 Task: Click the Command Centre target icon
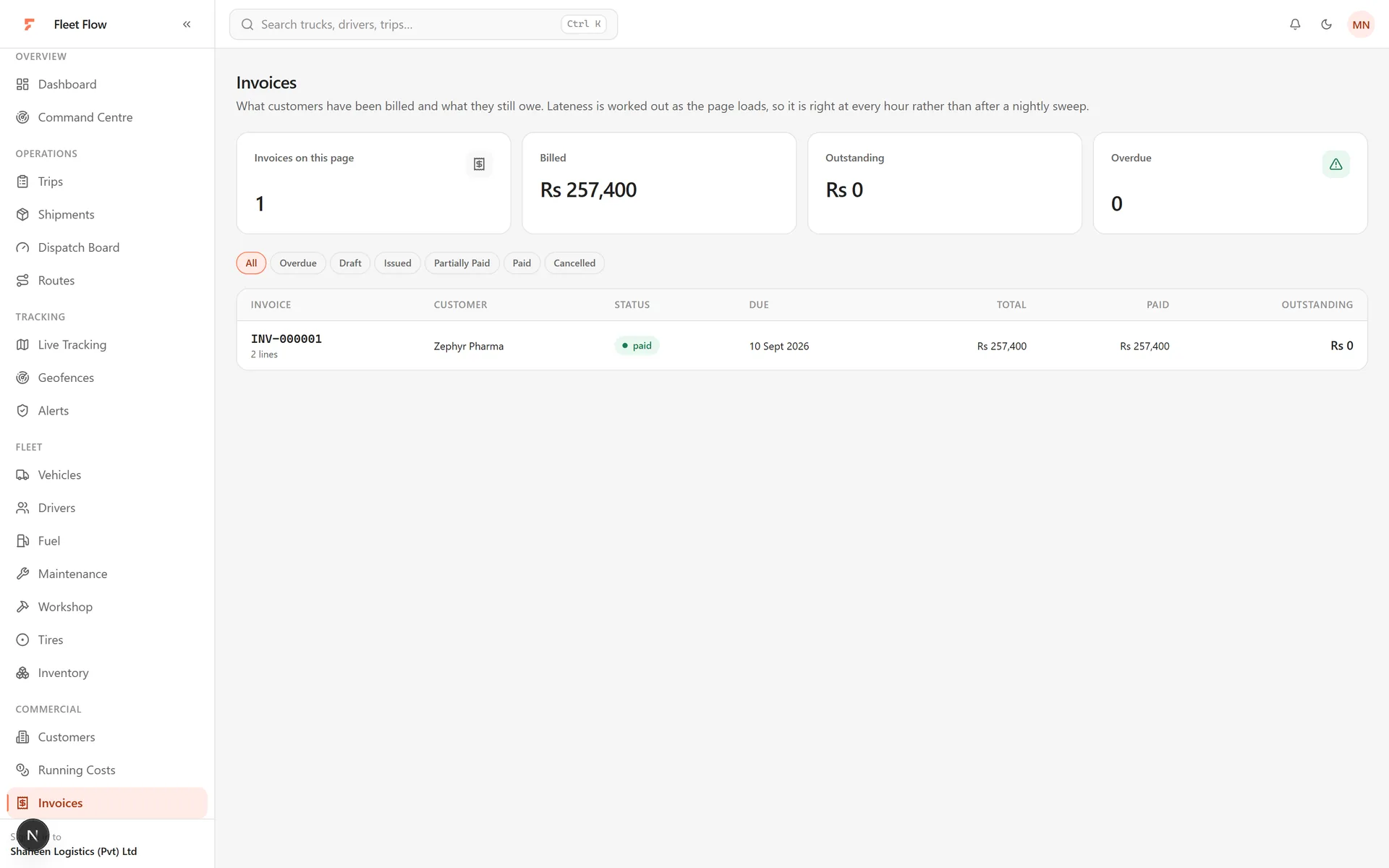pyautogui.click(x=22, y=117)
